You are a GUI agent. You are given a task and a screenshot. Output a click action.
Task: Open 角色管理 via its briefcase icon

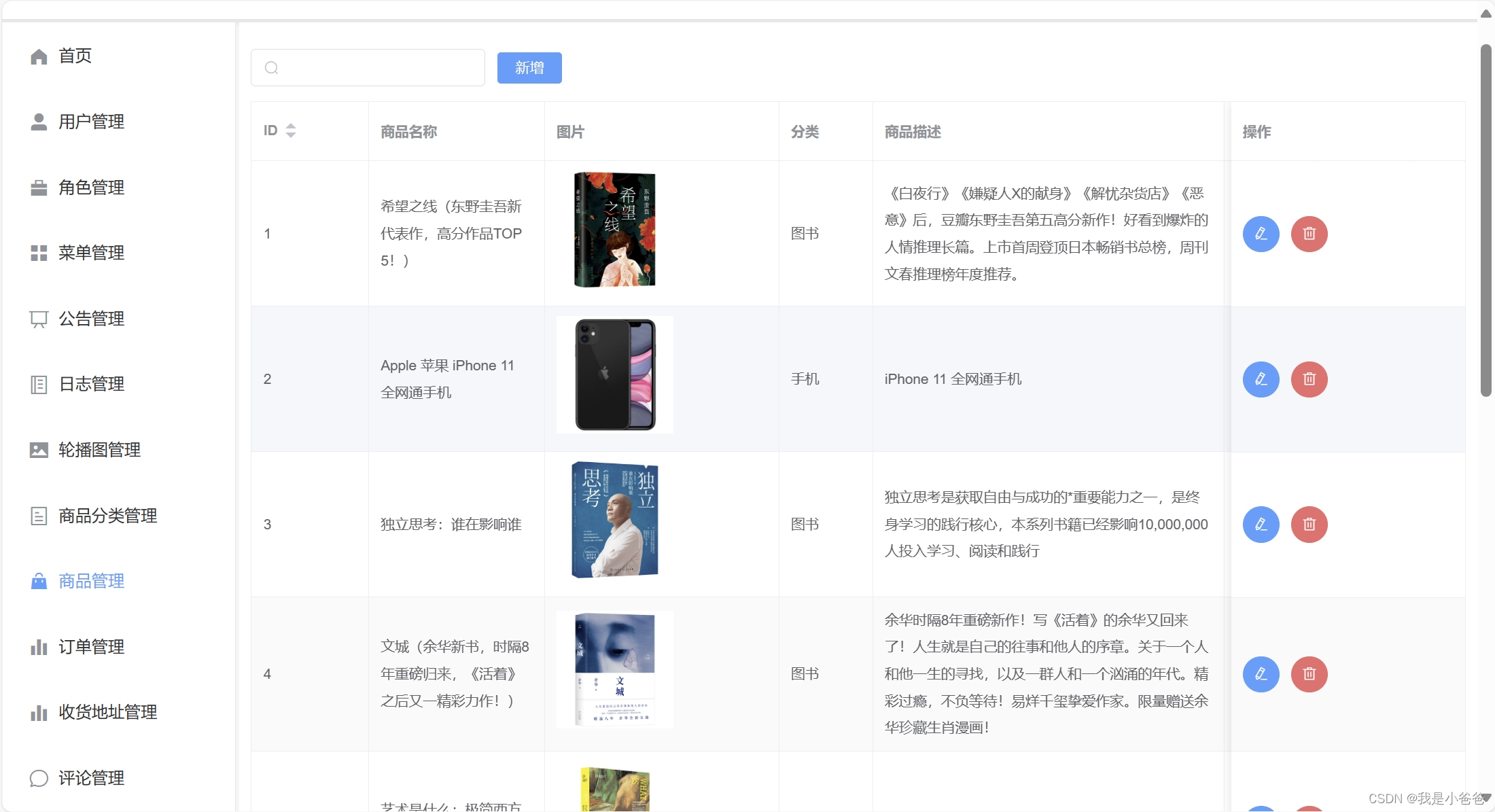click(x=39, y=188)
